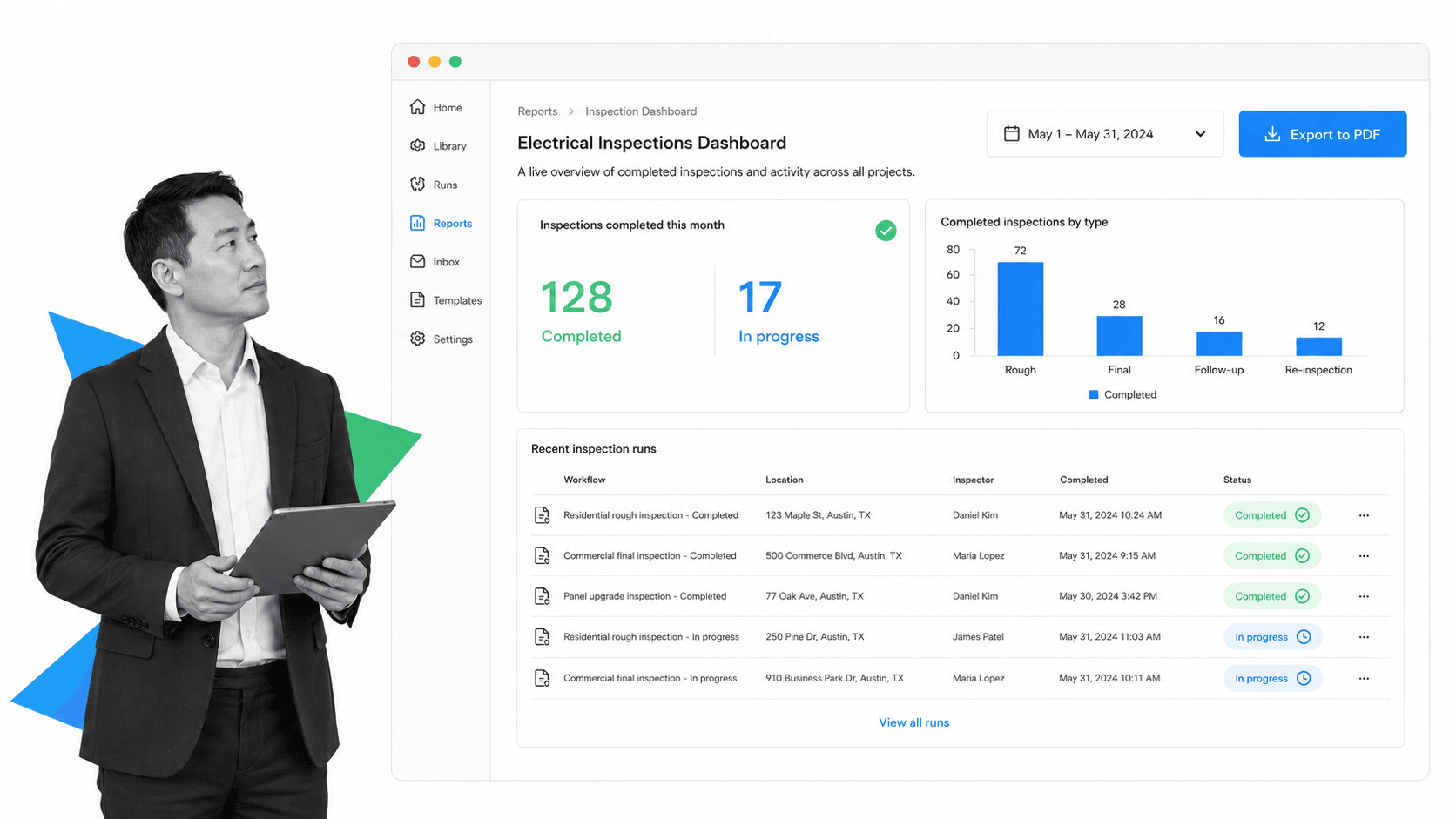Sort by the Inspector column header

click(973, 480)
